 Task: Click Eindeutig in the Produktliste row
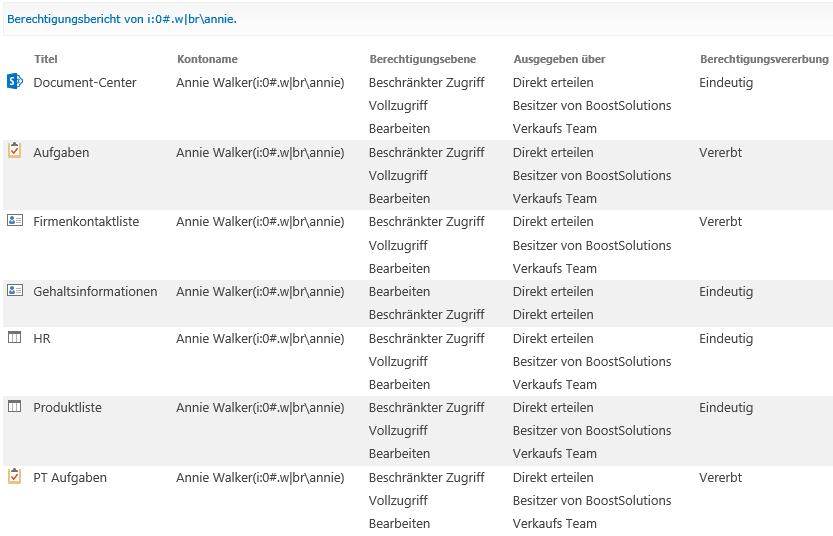point(726,407)
